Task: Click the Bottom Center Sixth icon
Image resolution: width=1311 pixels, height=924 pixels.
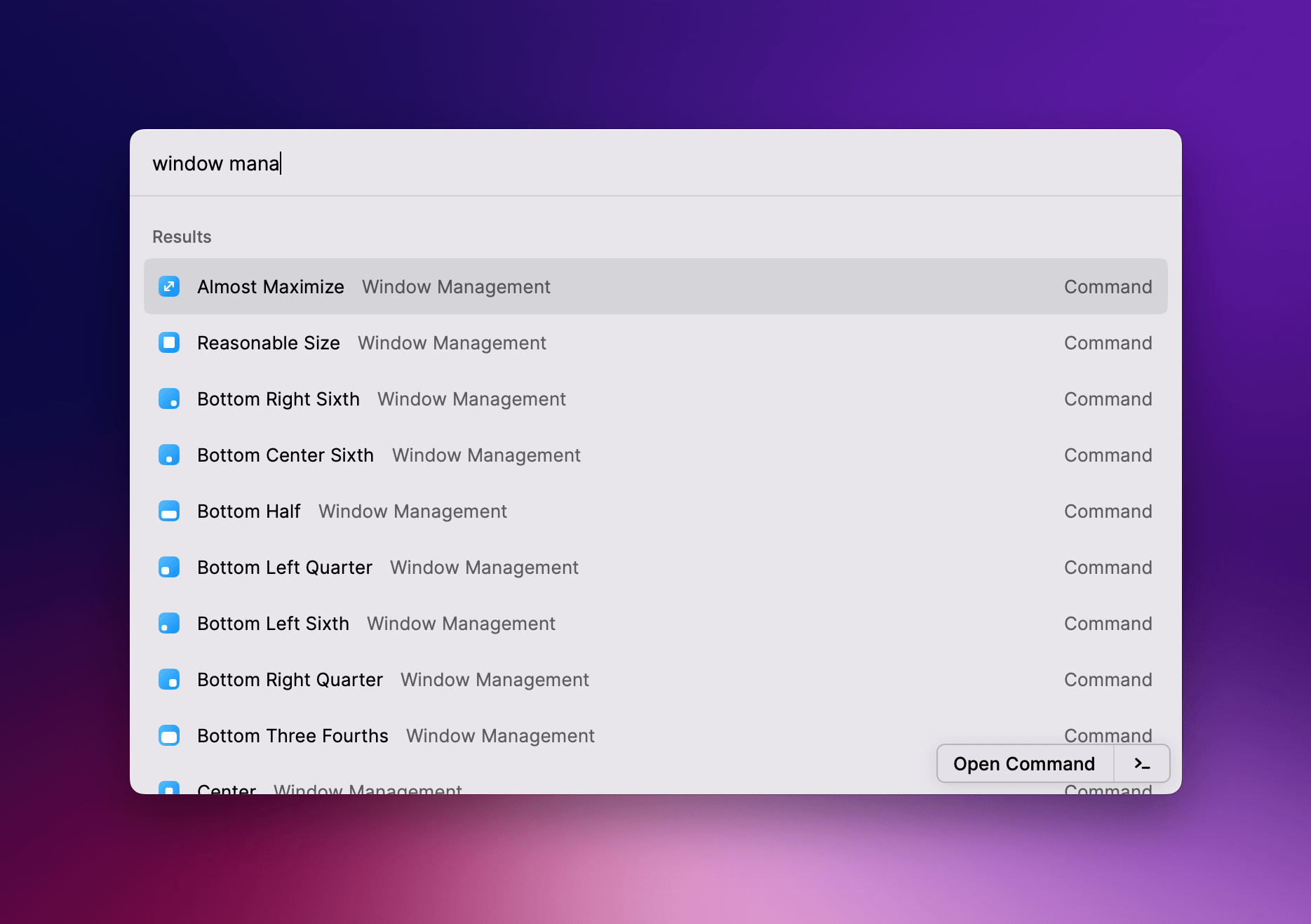Action: [169, 455]
